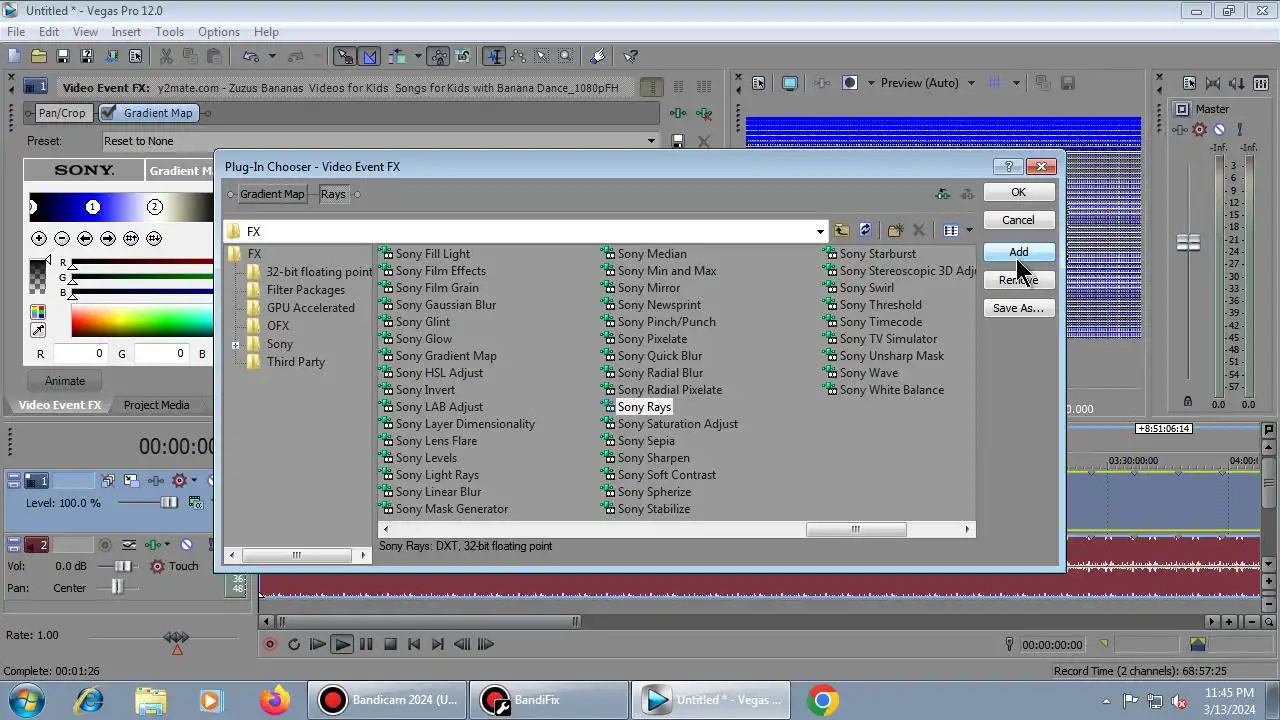Arm audio track 2 for recording
Image resolution: width=1280 pixels, height=720 pixels.
click(x=104, y=545)
